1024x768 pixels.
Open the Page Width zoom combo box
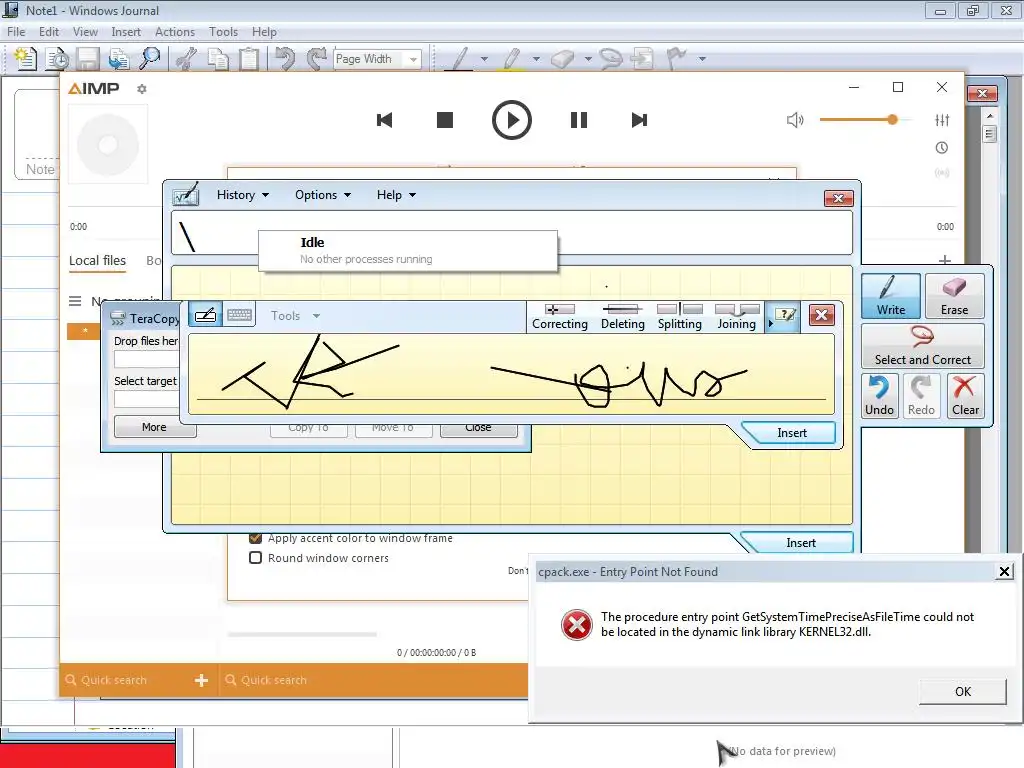pos(377,59)
